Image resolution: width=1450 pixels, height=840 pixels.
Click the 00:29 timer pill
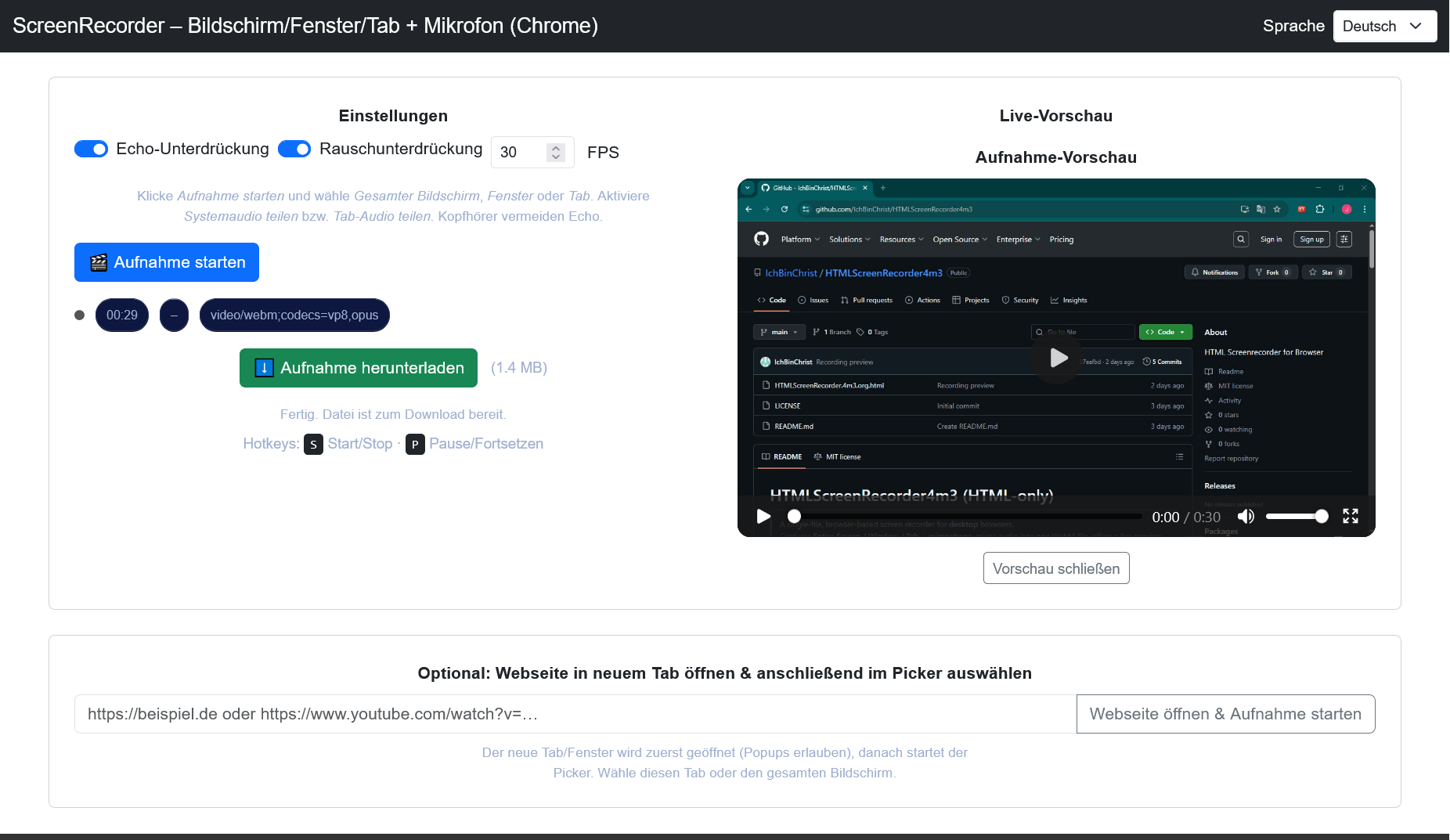point(122,315)
